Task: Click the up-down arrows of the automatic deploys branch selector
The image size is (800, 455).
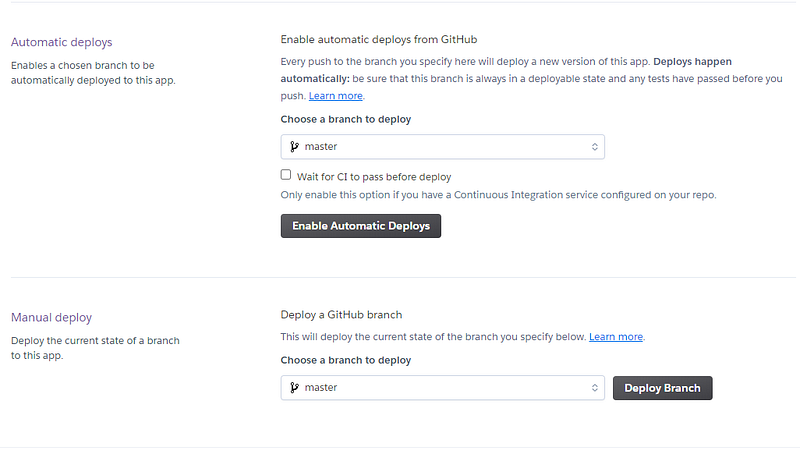Action: [595, 147]
